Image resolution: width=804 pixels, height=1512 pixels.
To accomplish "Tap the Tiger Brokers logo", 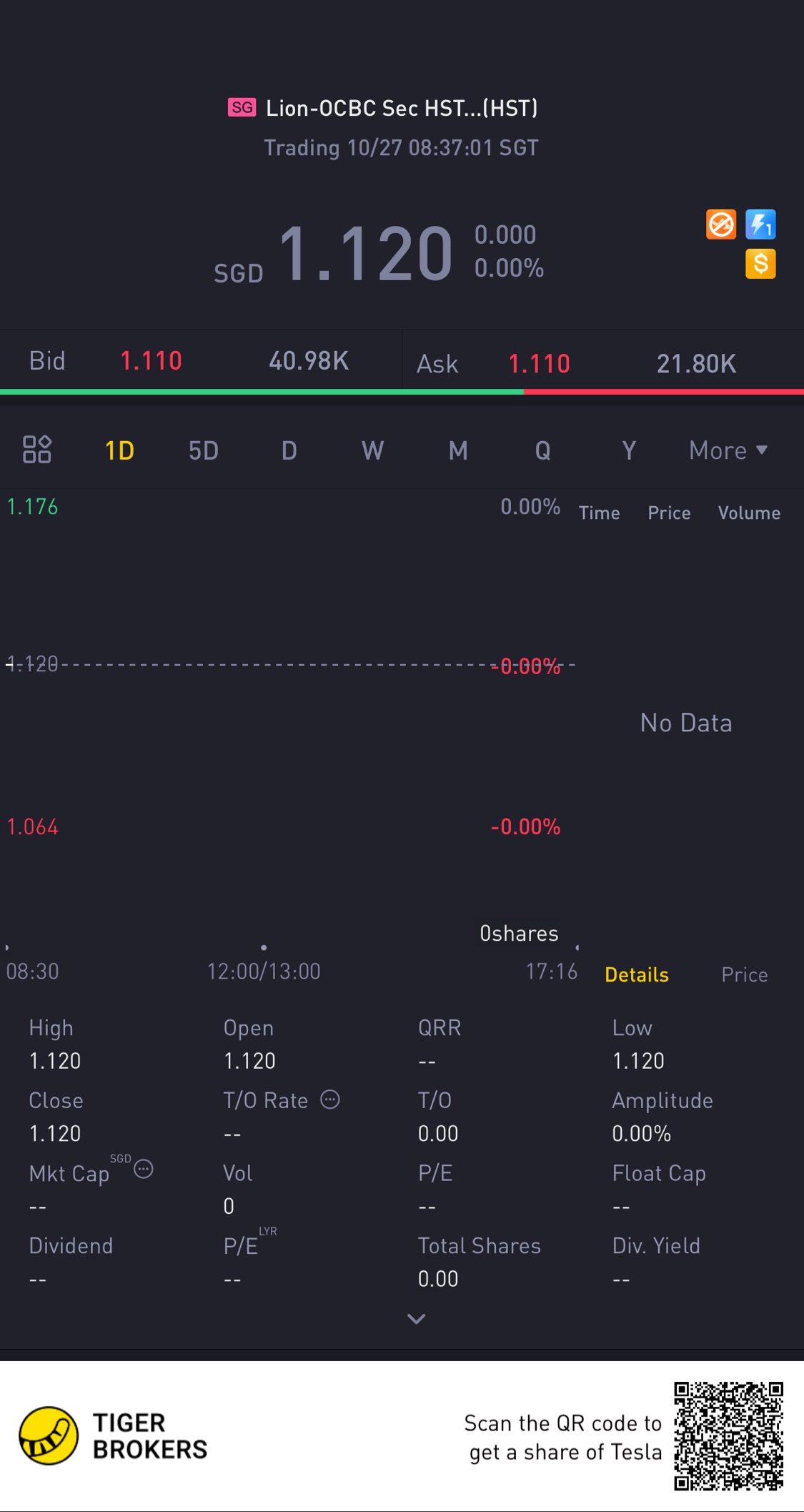I will click(49, 1436).
